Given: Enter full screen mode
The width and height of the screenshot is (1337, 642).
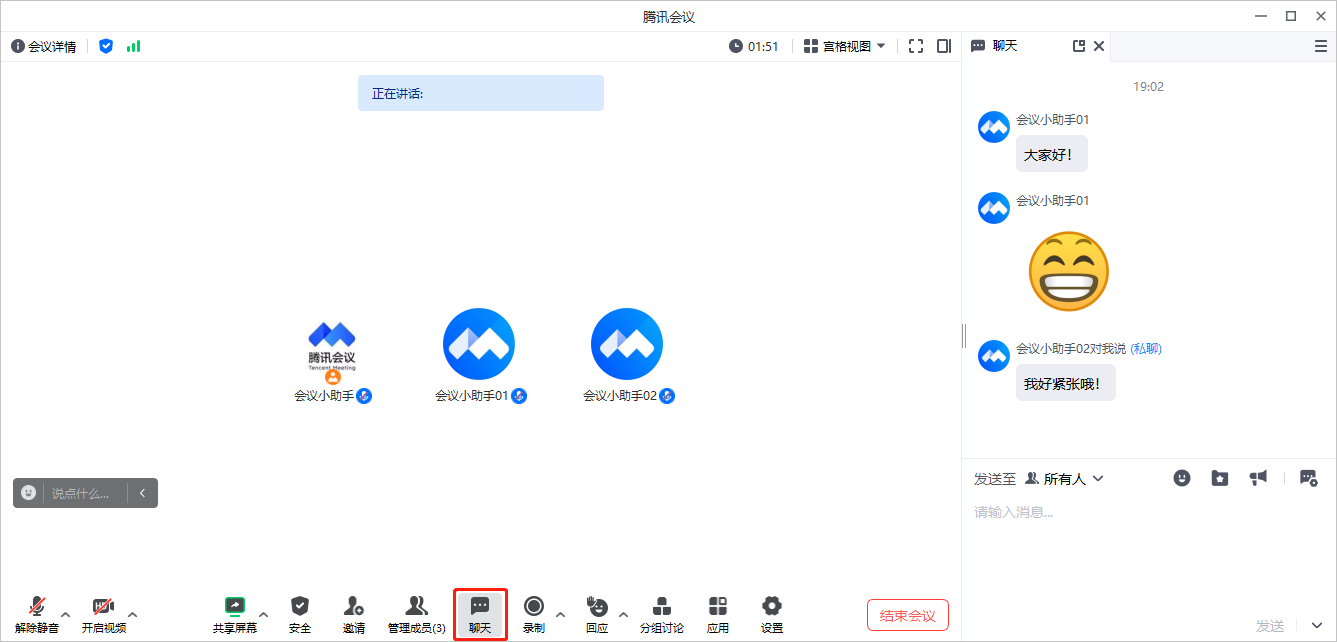Looking at the screenshot, I should tap(916, 46).
